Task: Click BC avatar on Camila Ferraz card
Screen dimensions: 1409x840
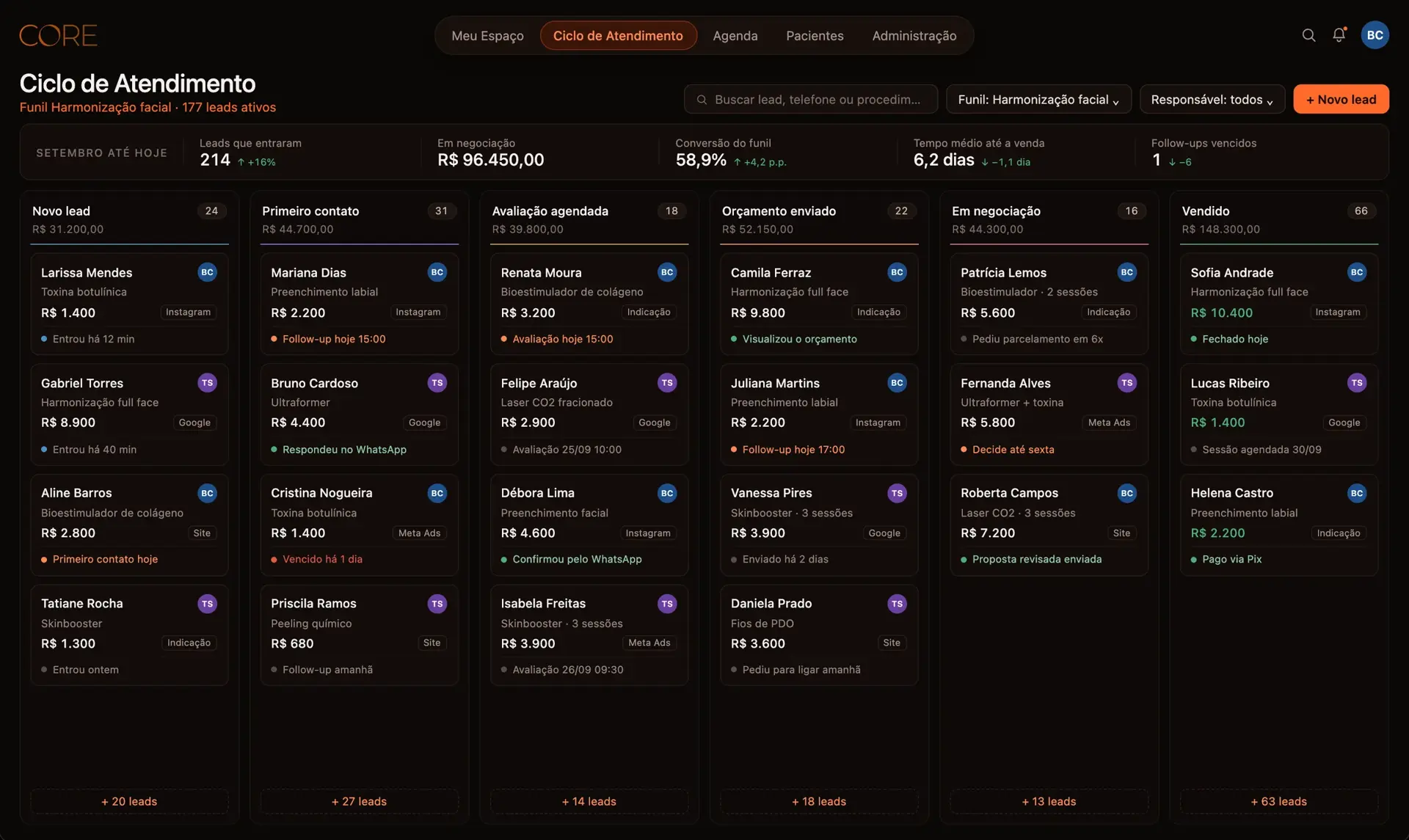Action: pos(897,272)
